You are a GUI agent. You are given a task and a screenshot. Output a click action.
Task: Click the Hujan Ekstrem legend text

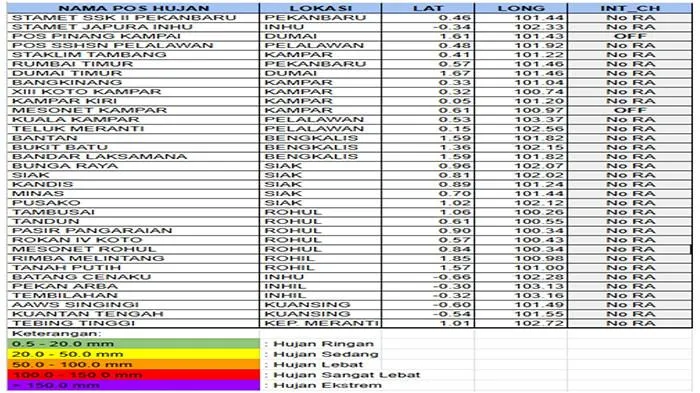click(328, 385)
